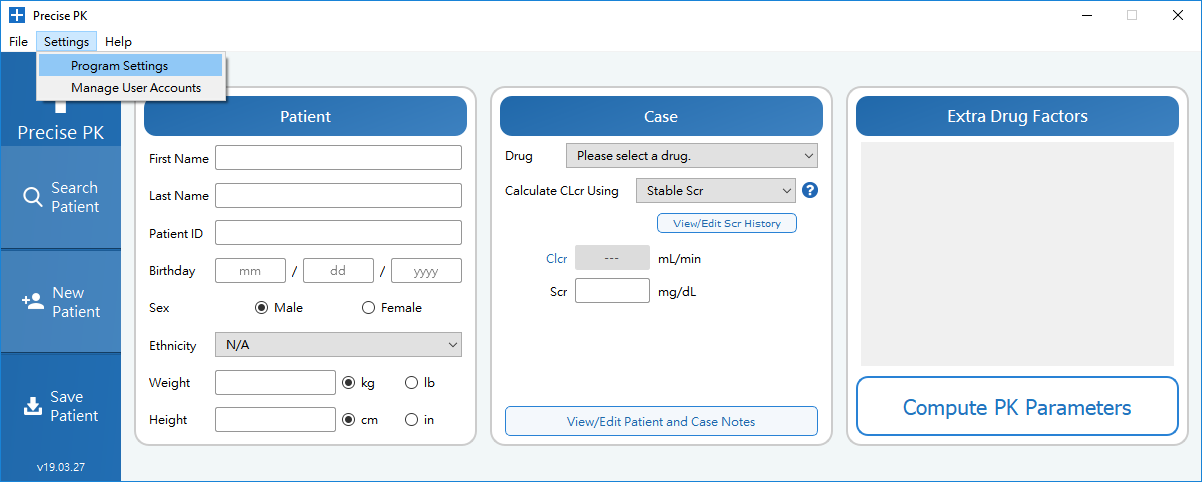Click the Save Patient download icon
The height and width of the screenshot is (482, 1202).
click(x=32, y=406)
